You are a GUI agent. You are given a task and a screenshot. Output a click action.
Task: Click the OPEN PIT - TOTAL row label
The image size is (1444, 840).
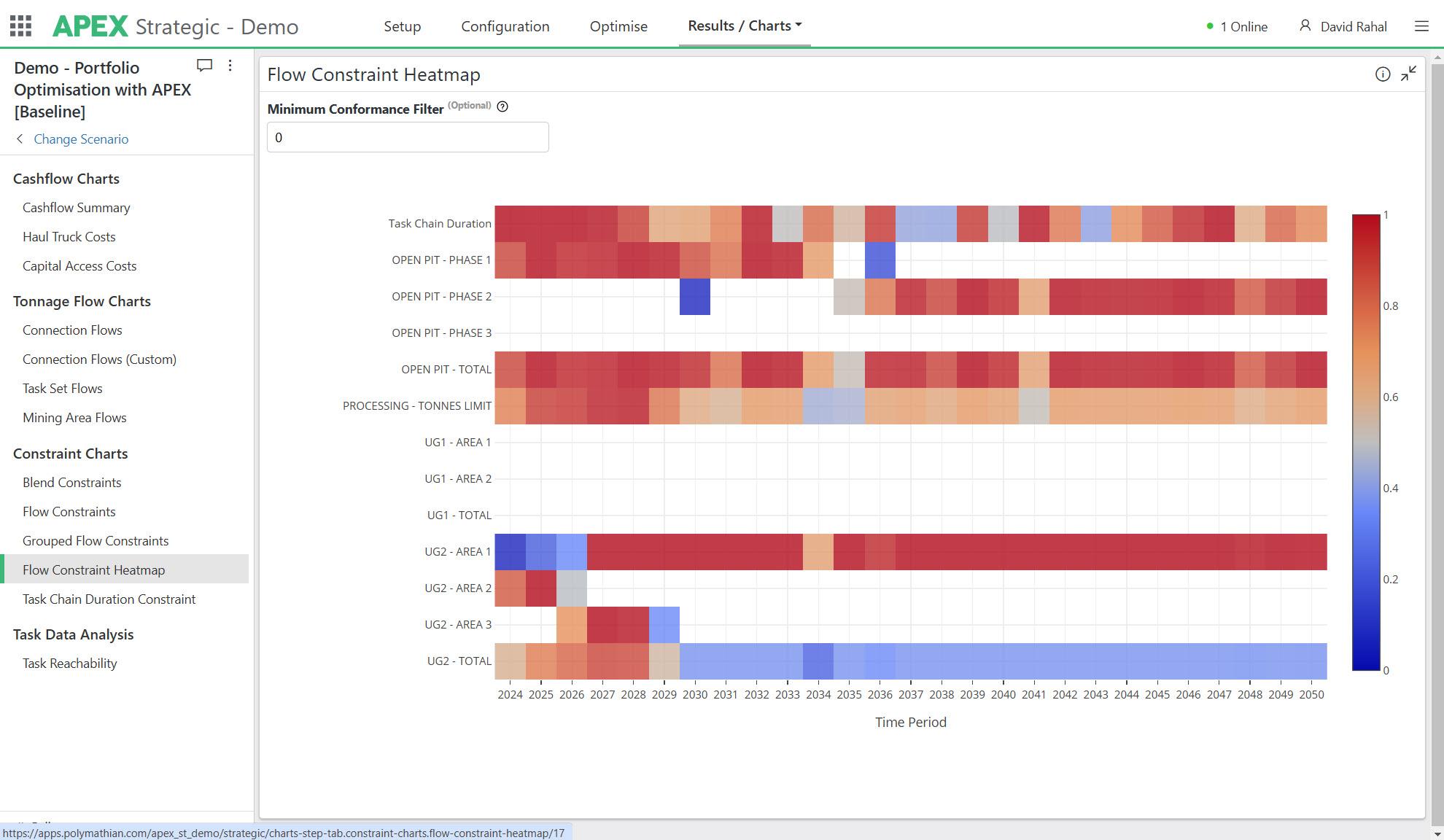(446, 370)
